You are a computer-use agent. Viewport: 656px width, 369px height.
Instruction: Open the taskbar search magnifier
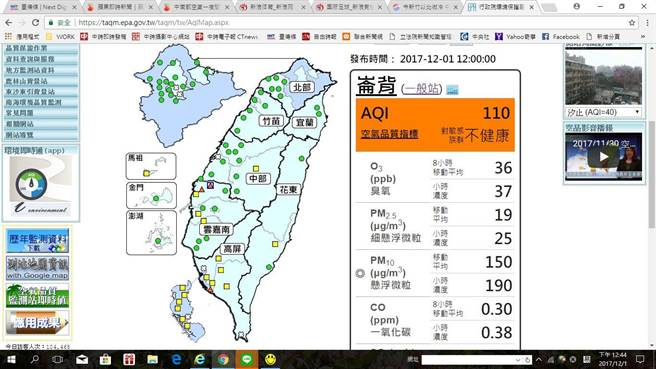pyautogui.click(x=35, y=359)
